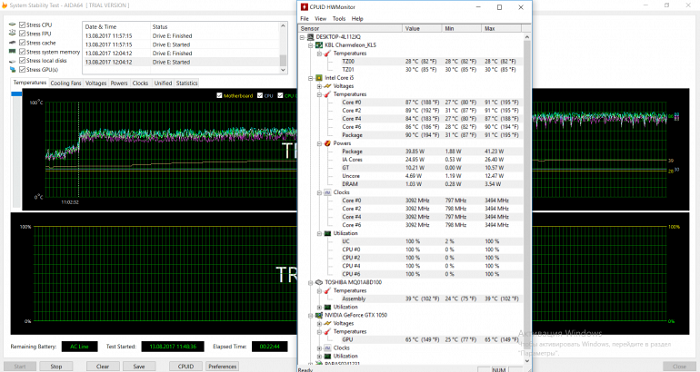Image resolution: width=700 pixels, height=372 pixels.
Task: Open the Tools menu in HWMonitor
Action: click(x=339, y=19)
